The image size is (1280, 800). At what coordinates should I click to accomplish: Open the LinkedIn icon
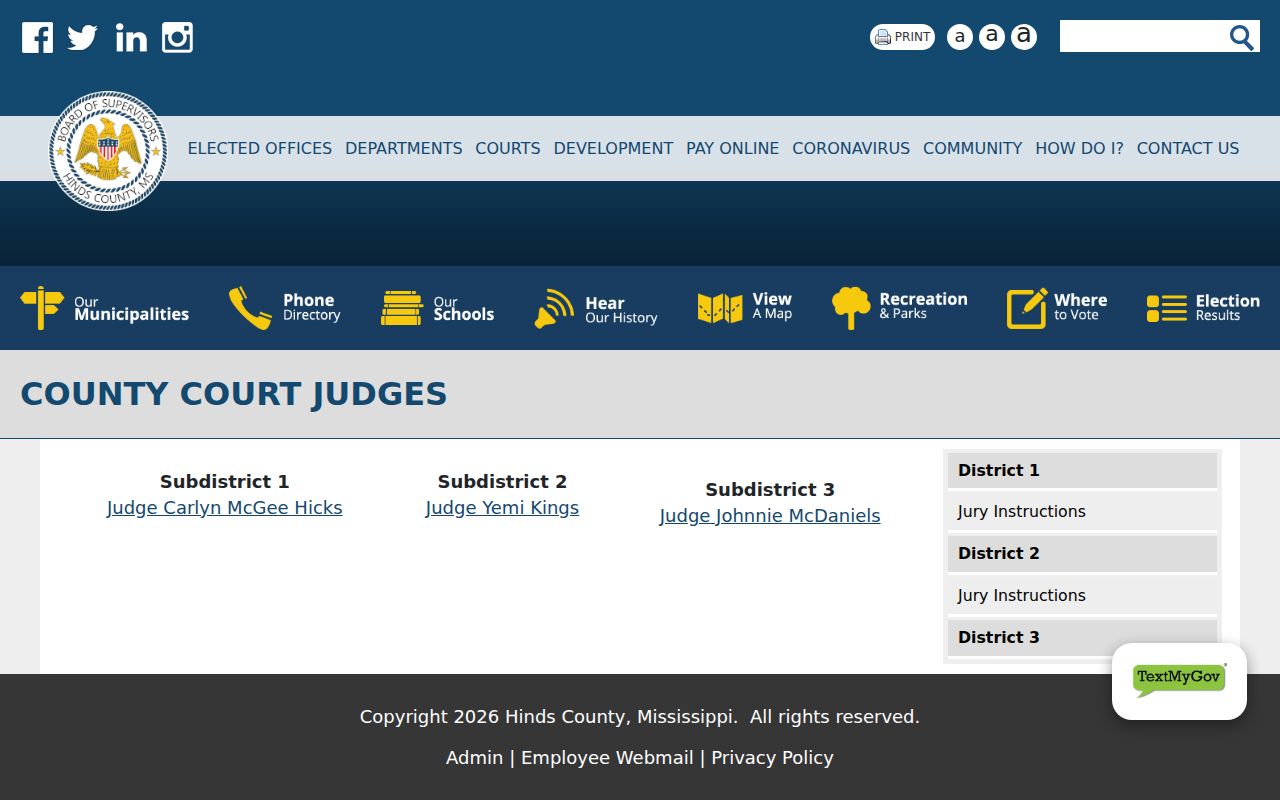point(131,38)
